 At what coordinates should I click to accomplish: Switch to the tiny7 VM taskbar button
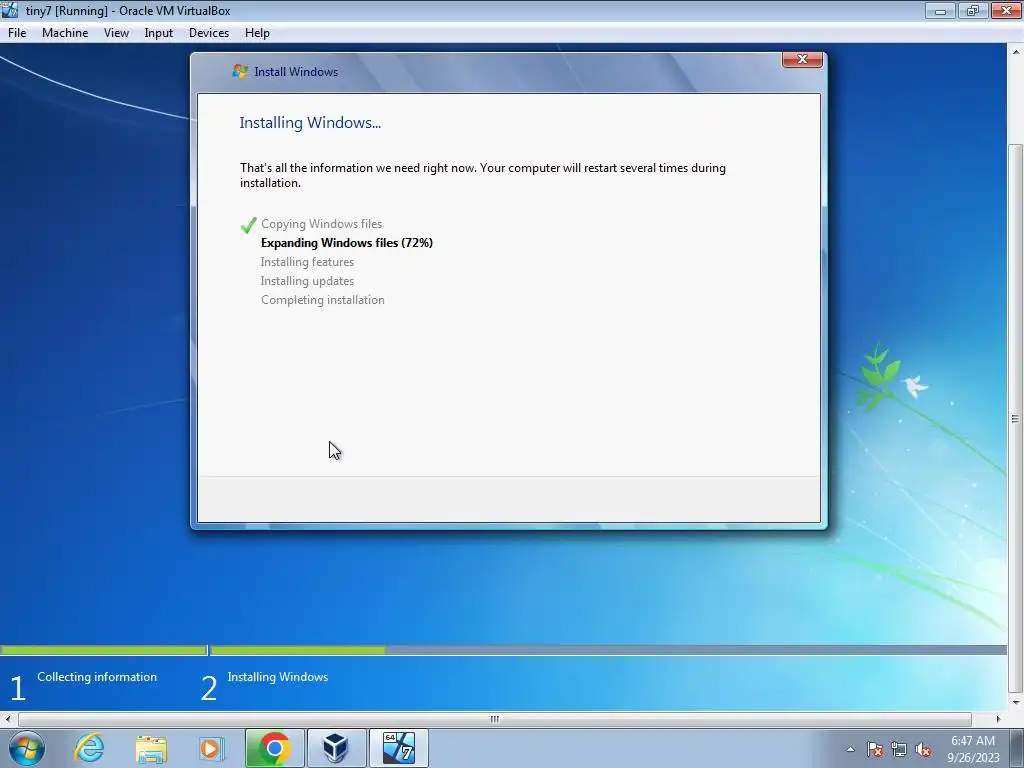(x=398, y=748)
